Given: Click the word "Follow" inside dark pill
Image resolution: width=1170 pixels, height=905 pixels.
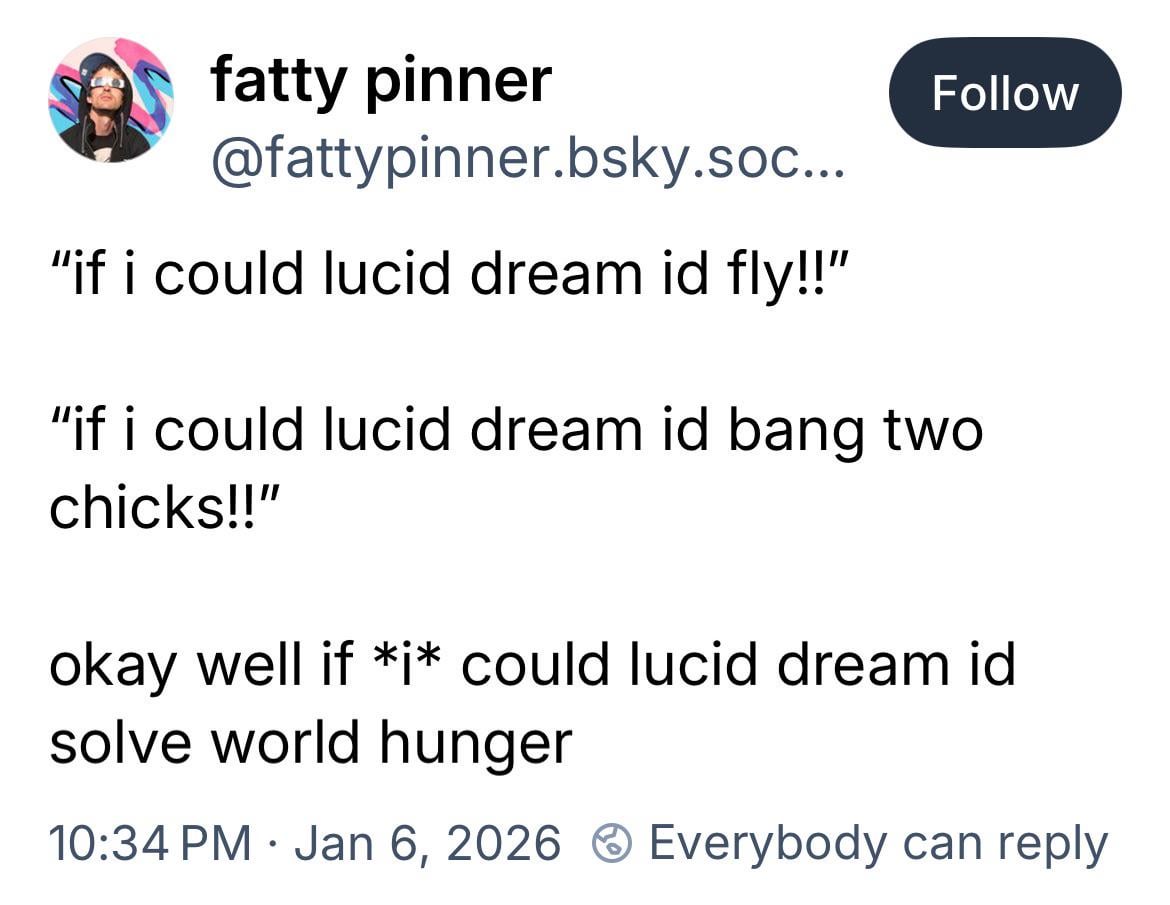Looking at the screenshot, I should point(1005,93).
